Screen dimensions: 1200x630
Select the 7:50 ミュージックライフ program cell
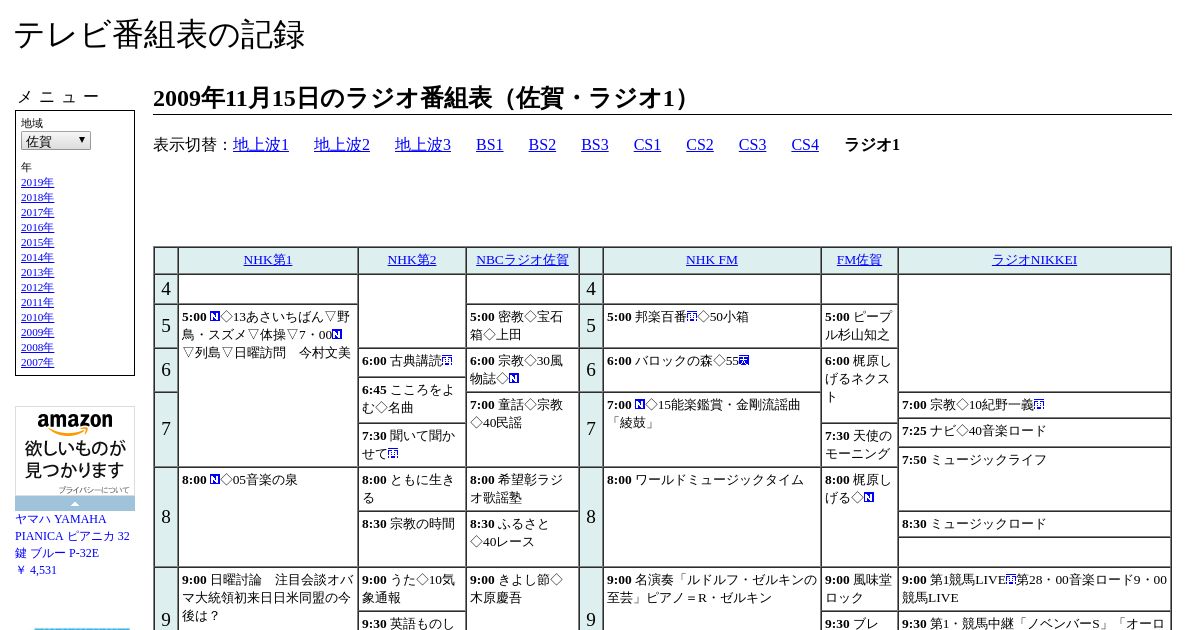1034,479
